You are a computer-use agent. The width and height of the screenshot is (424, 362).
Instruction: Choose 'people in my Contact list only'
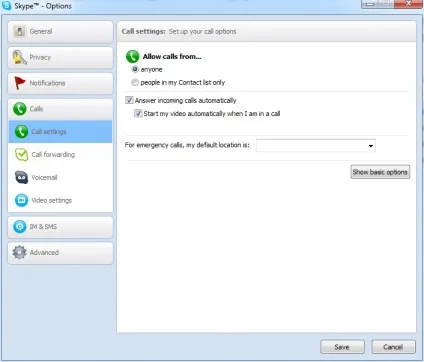(135, 82)
